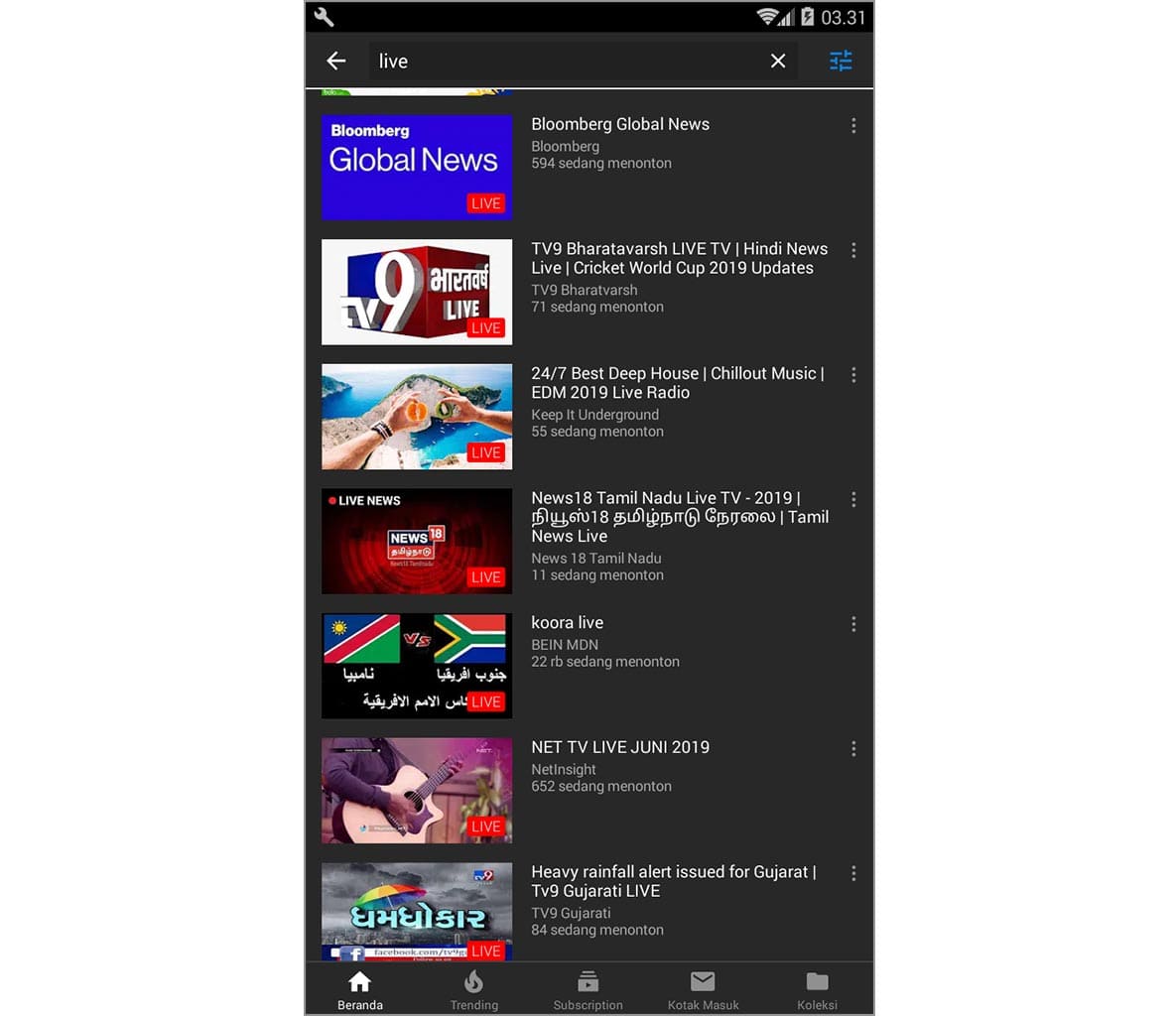Tap the Heavy rainfall alert Gujarat title
The image size is (1176, 1016).
tap(674, 882)
